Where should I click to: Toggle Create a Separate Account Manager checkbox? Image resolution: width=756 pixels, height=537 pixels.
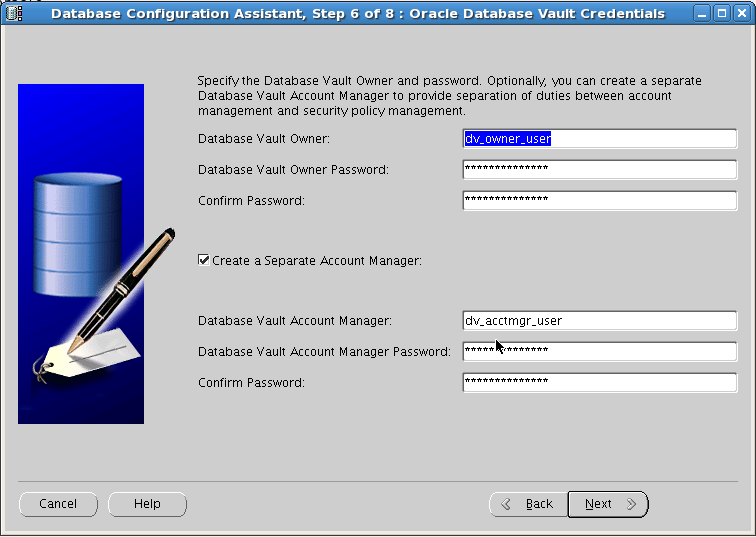[204, 261]
